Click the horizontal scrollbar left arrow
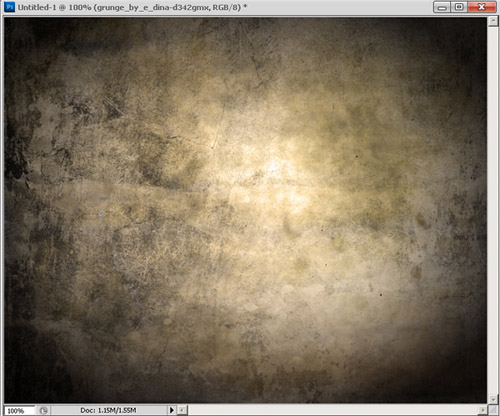 pos(182,410)
